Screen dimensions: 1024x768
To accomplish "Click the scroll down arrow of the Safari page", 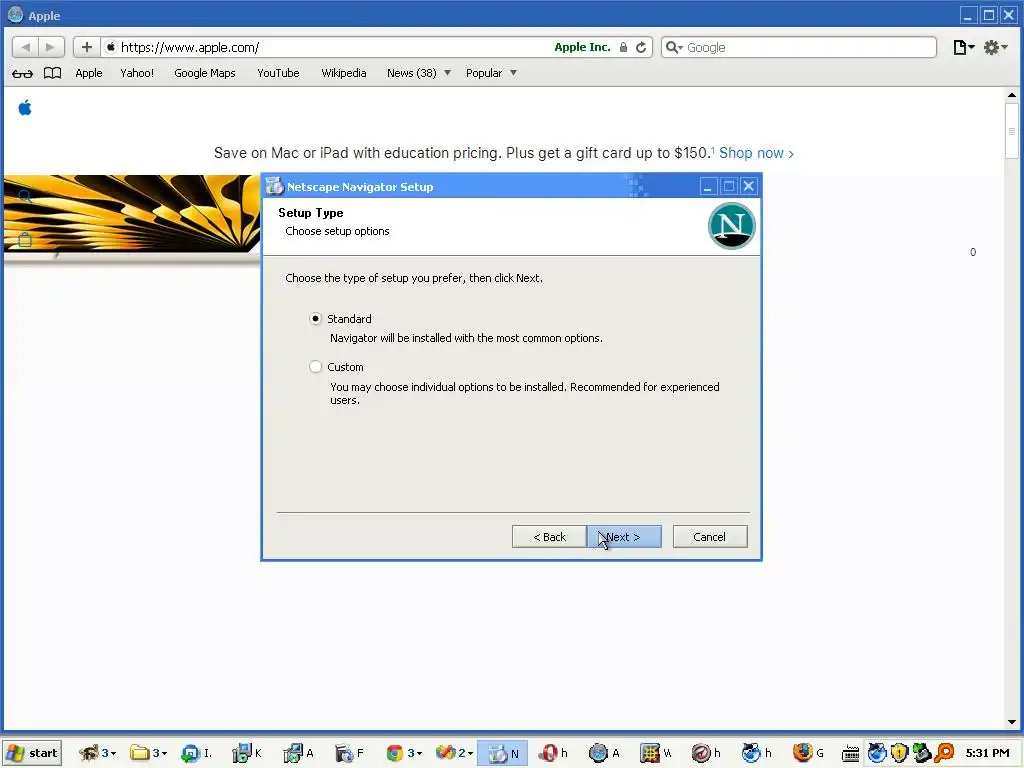I will (x=1012, y=722).
